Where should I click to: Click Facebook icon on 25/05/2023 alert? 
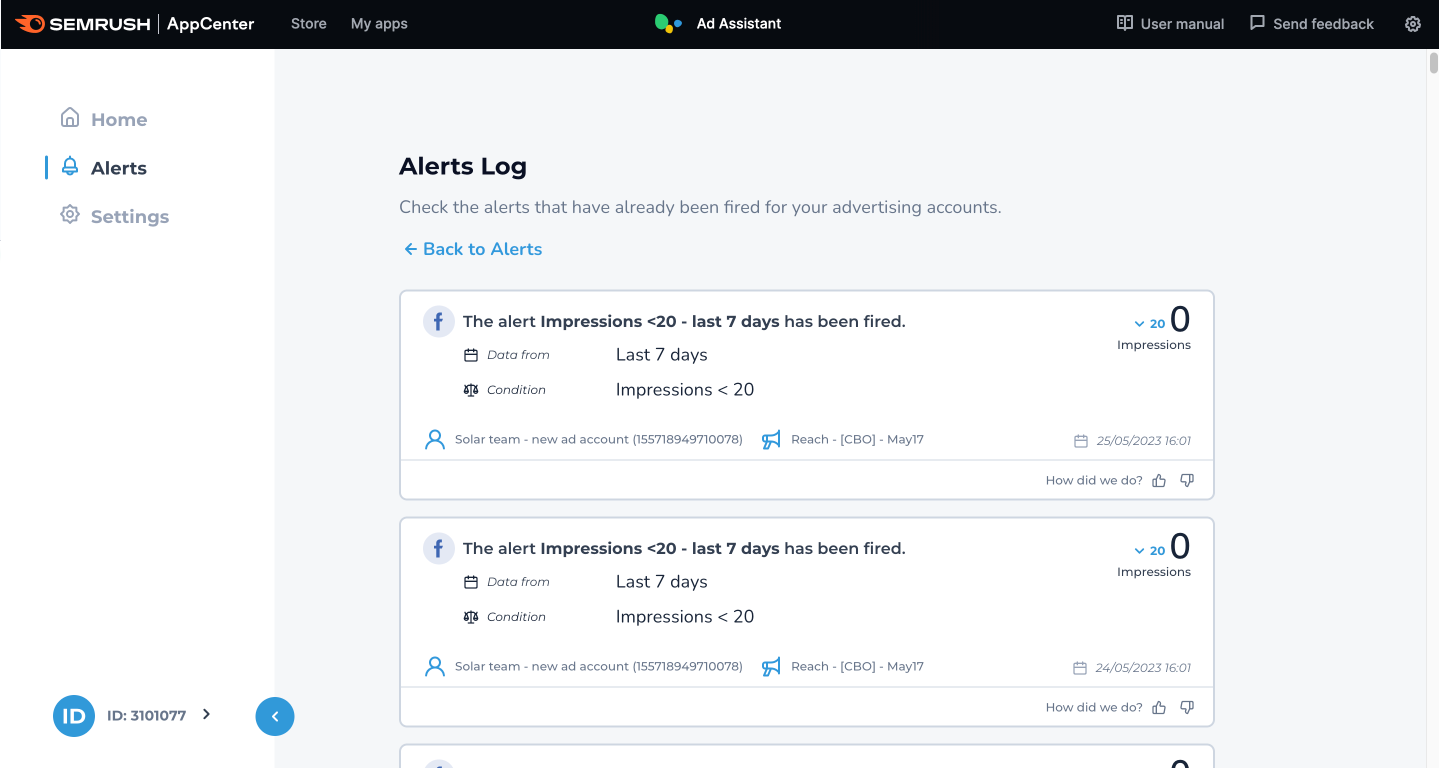pyautogui.click(x=438, y=322)
